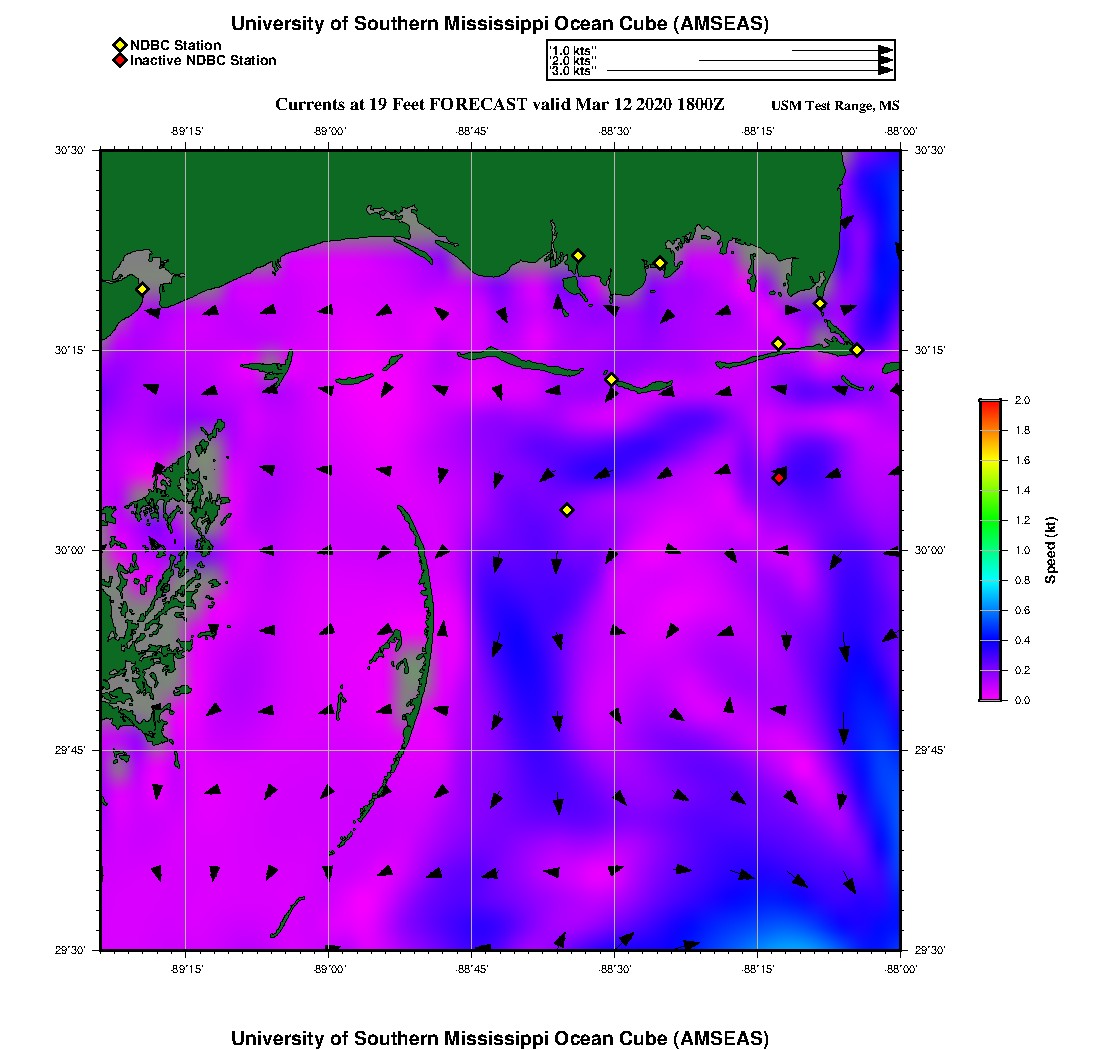Click the red top of the Speed color bar
Viewport: 1100px width, 1050px height.
(x=990, y=404)
